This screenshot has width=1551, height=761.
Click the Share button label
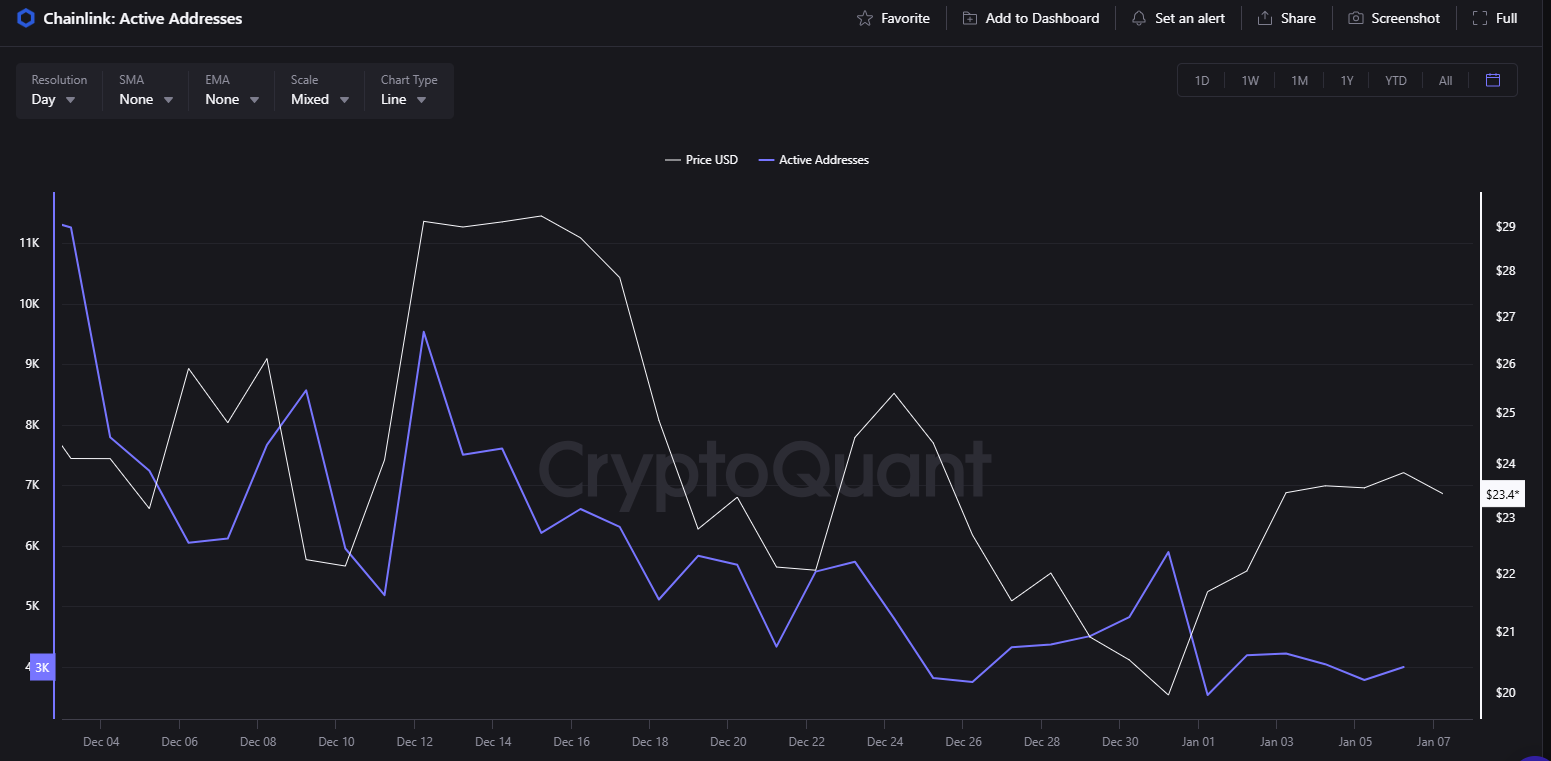tap(1298, 18)
